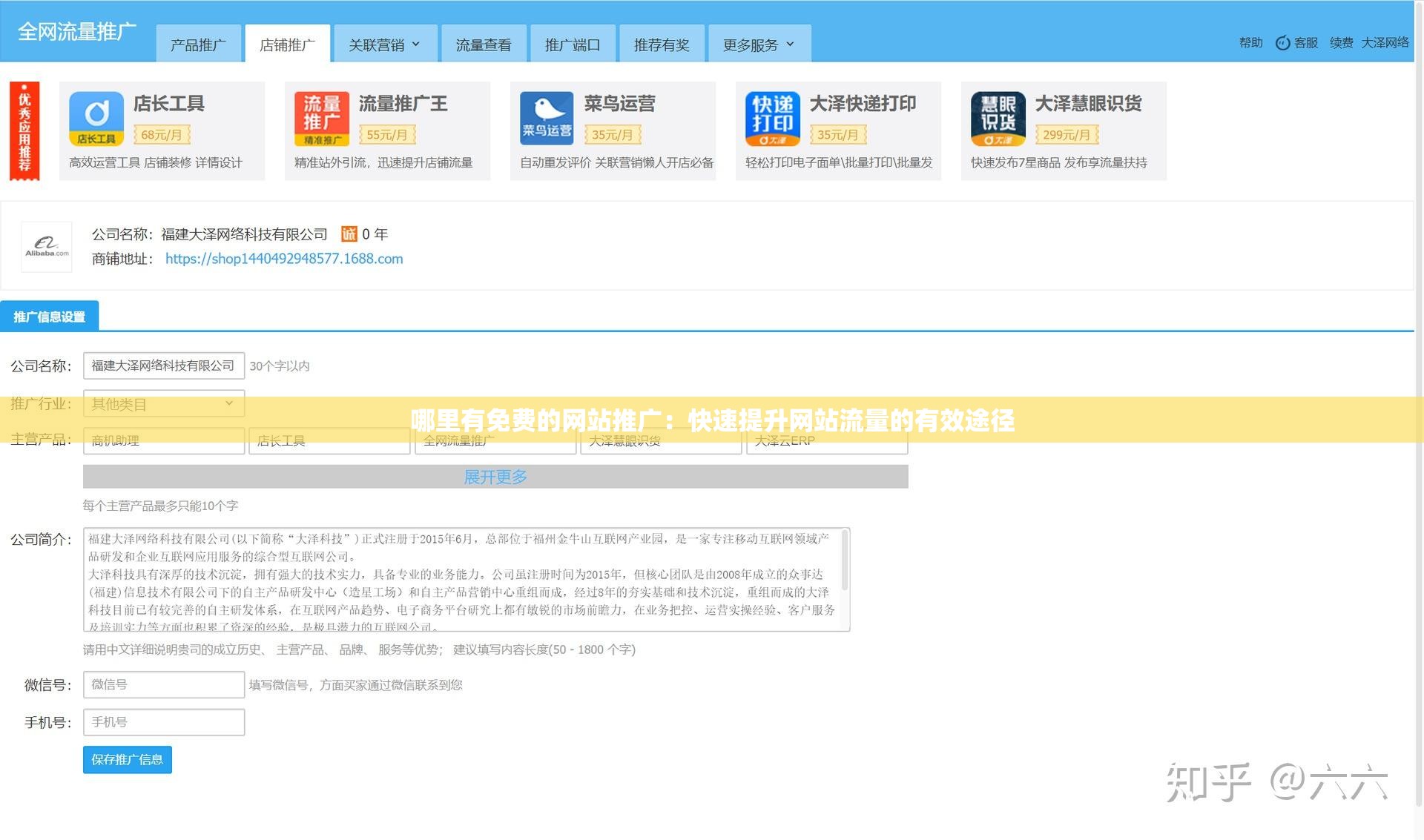Switch to the 产品推广 tab

click(198, 44)
